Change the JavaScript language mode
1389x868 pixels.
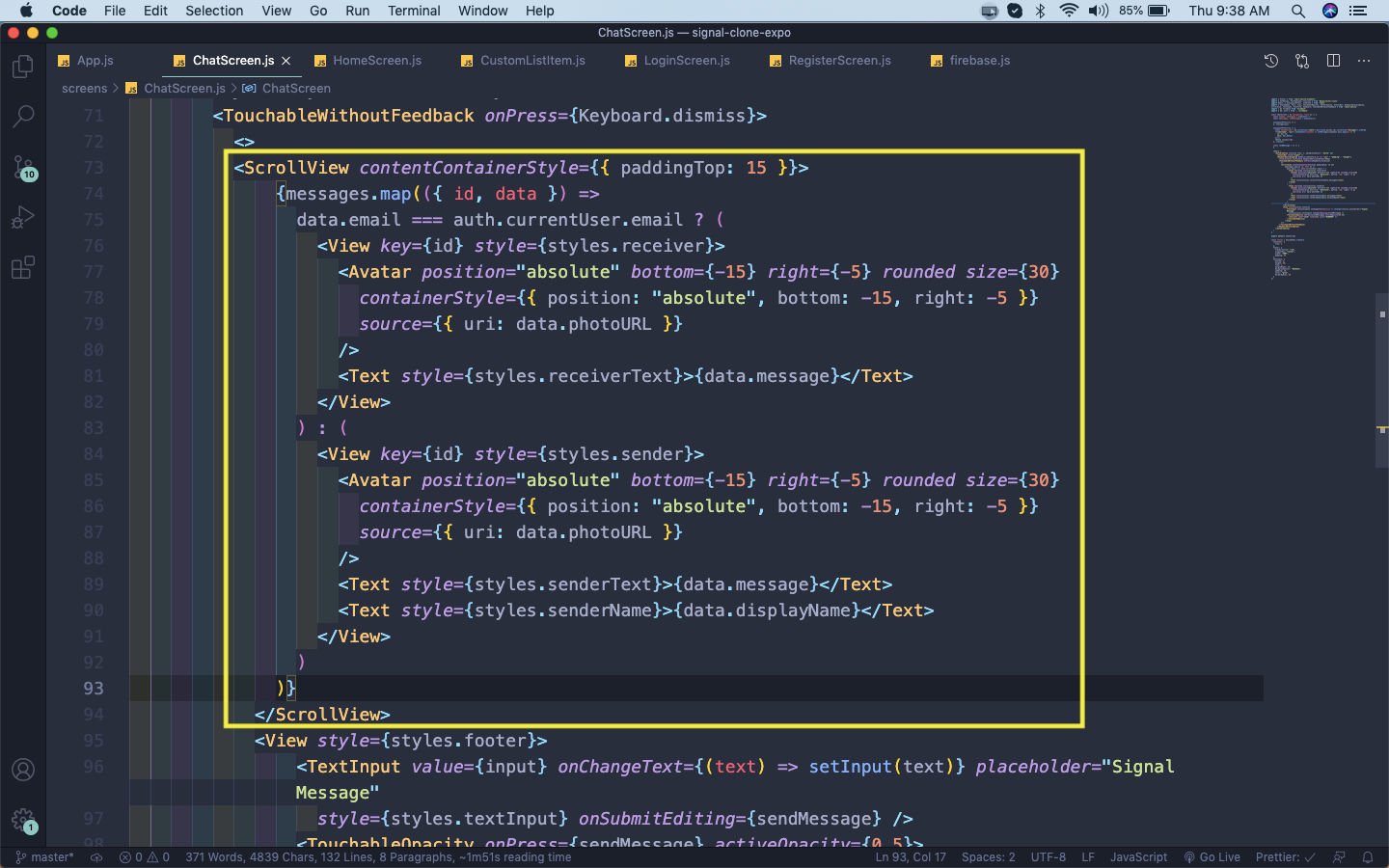coord(1138,857)
